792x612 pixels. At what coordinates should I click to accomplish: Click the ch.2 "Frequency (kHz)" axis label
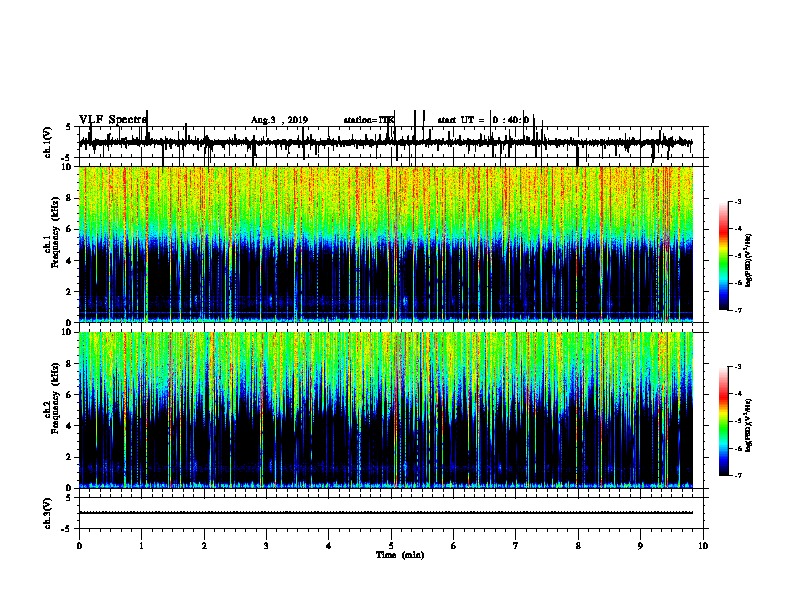(55, 398)
